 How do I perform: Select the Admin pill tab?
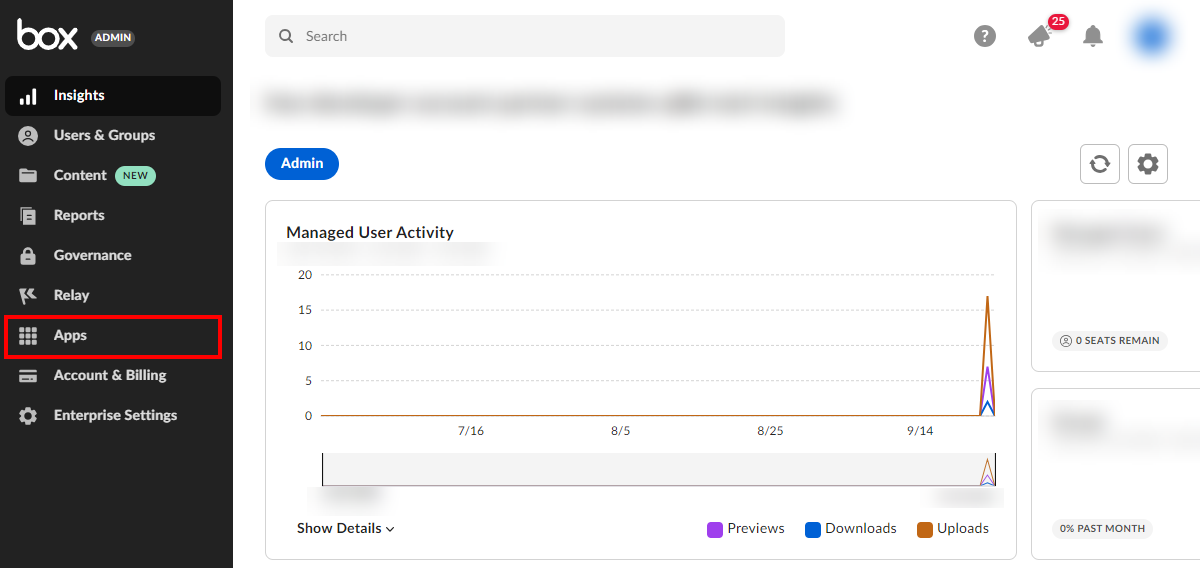pyautogui.click(x=302, y=164)
